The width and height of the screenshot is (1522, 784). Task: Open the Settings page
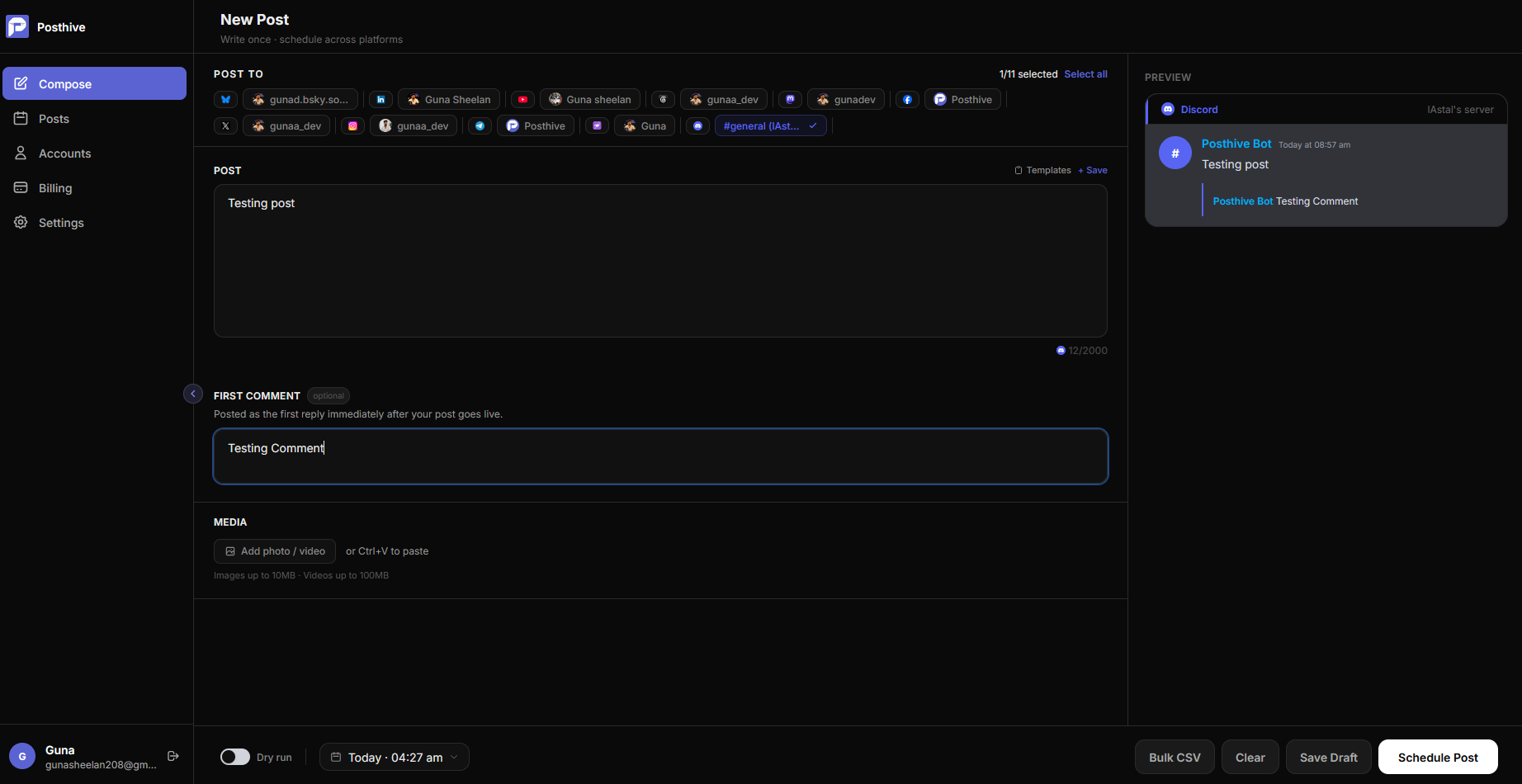pyautogui.click(x=94, y=222)
